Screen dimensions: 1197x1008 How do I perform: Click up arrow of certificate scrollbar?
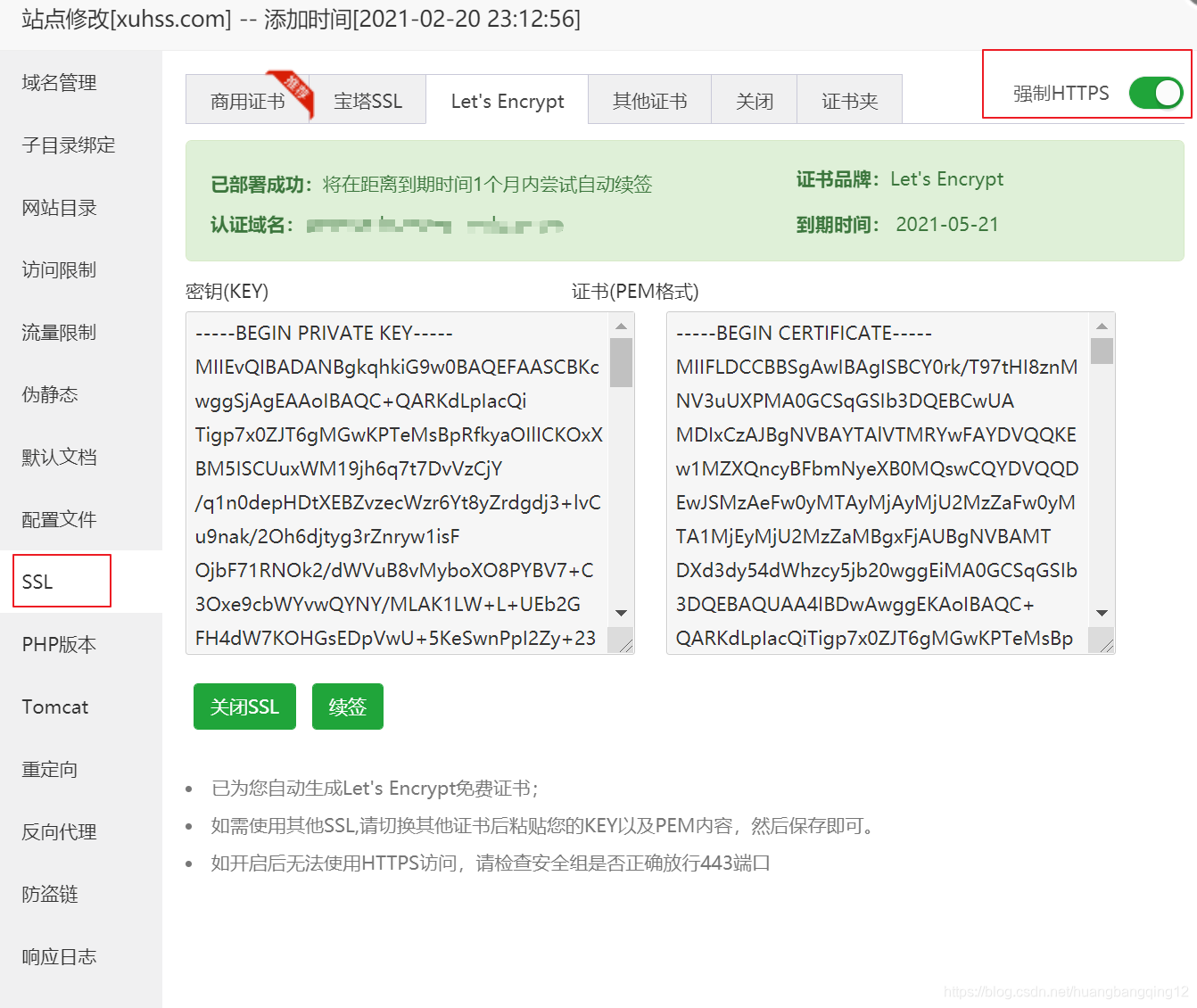pyautogui.click(x=1102, y=326)
